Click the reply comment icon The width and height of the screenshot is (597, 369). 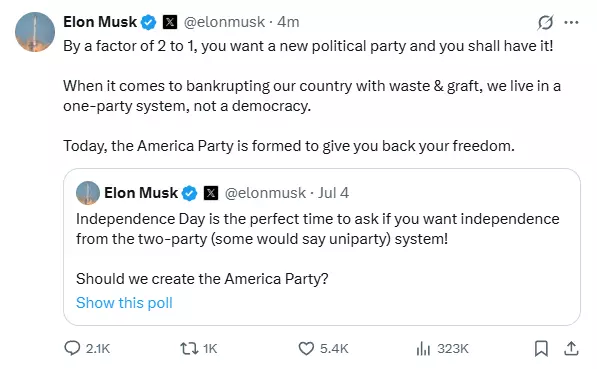(x=72, y=348)
